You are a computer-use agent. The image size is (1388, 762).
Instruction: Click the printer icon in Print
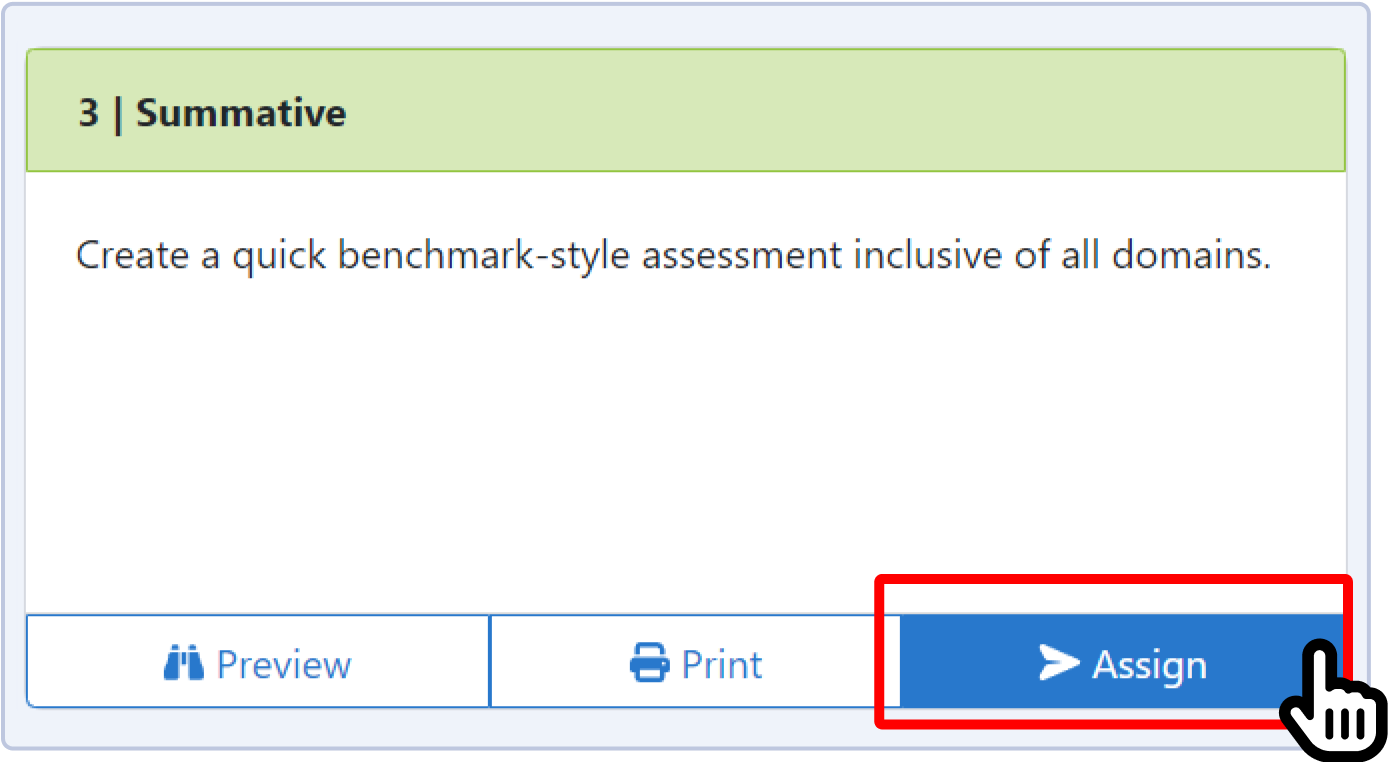pos(650,663)
